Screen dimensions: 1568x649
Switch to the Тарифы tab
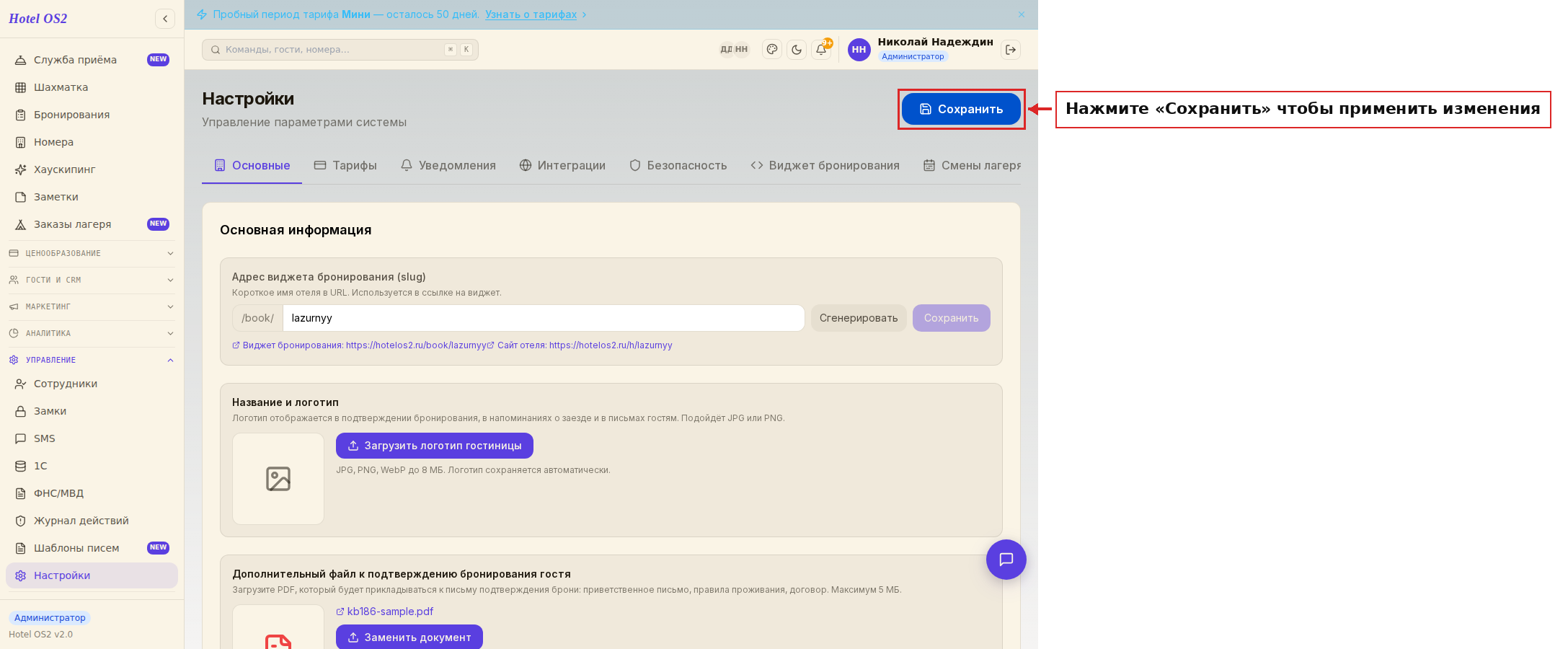pos(345,165)
